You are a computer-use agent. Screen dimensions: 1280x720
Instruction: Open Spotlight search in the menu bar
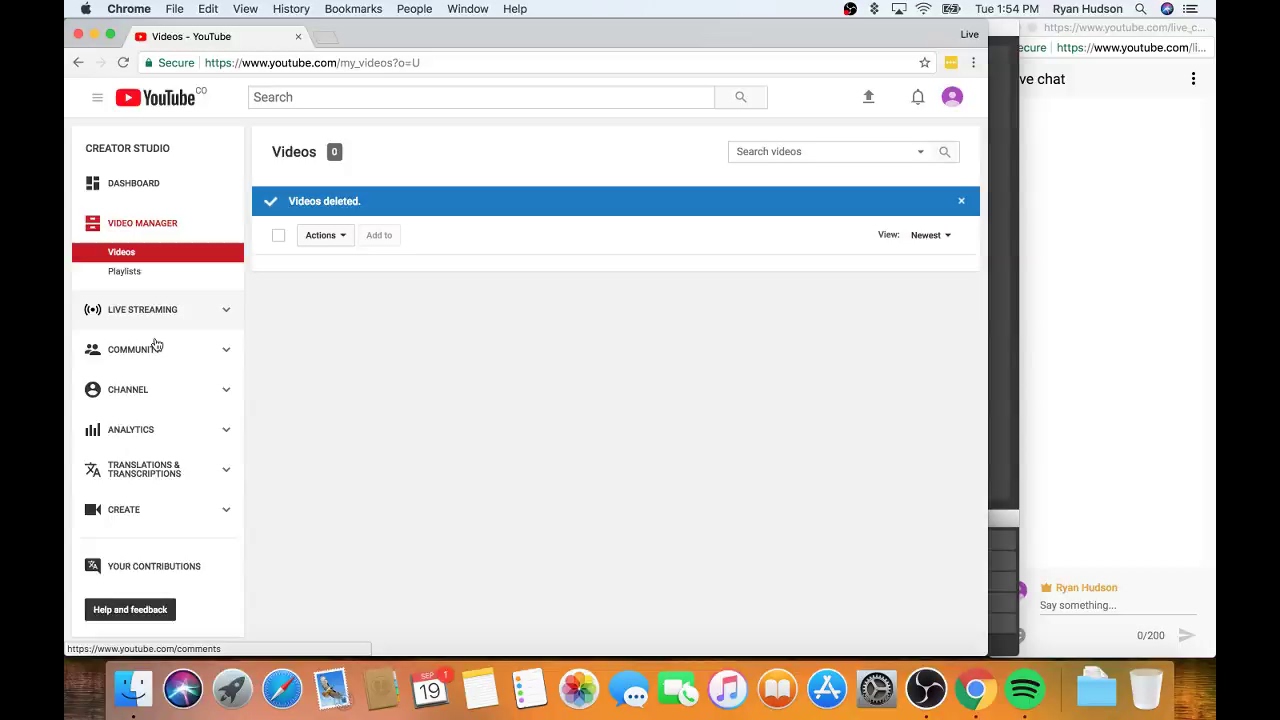coord(1140,9)
